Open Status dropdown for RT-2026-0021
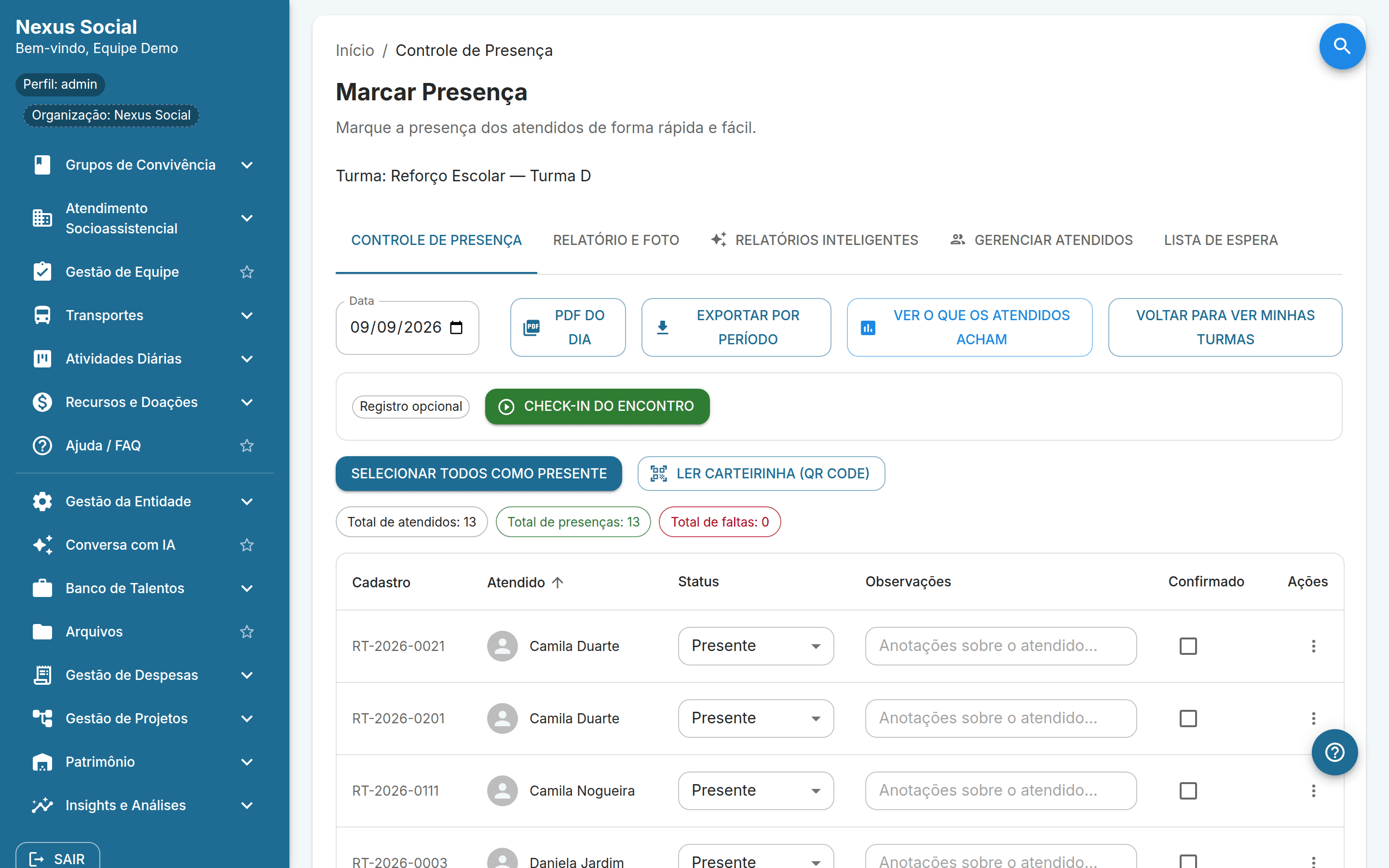This screenshot has height=868, width=1389. [755, 646]
